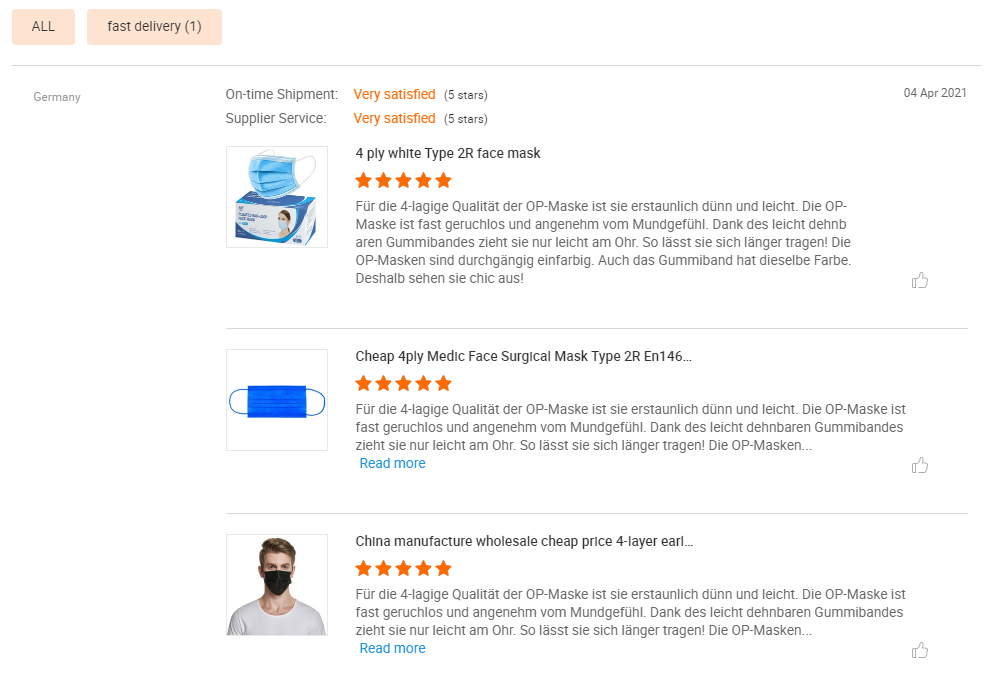The height and width of the screenshot is (700, 992).
Task: Open the 4 ply white Type 2R product link
Action: pos(448,153)
